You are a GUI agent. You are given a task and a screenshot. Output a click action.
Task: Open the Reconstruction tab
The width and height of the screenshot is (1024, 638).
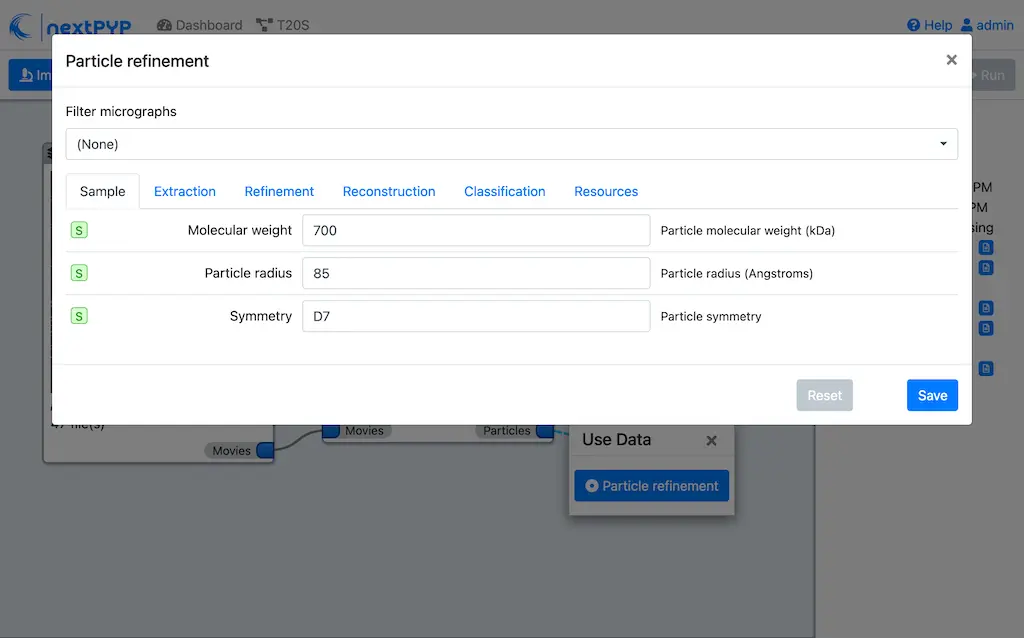[x=389, y=191]
